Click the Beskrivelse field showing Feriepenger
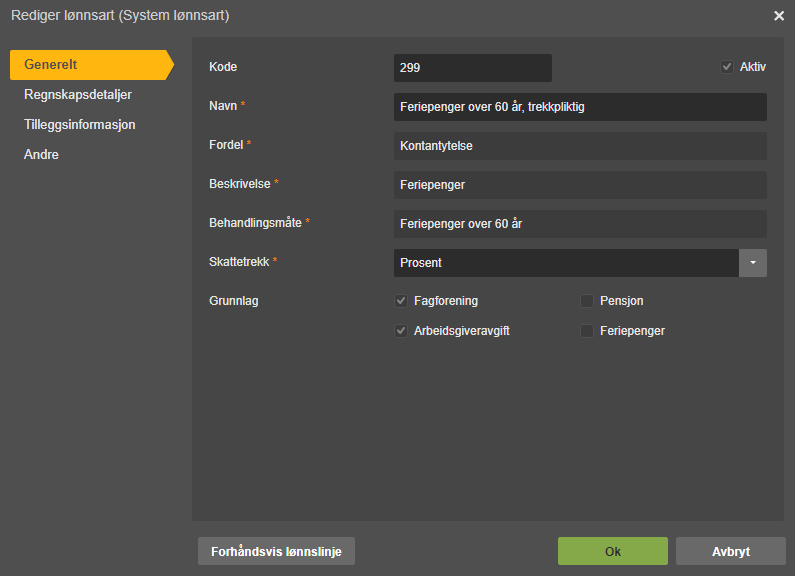The width and height of the screenshot is (795, 576). [x=580, y=185]
